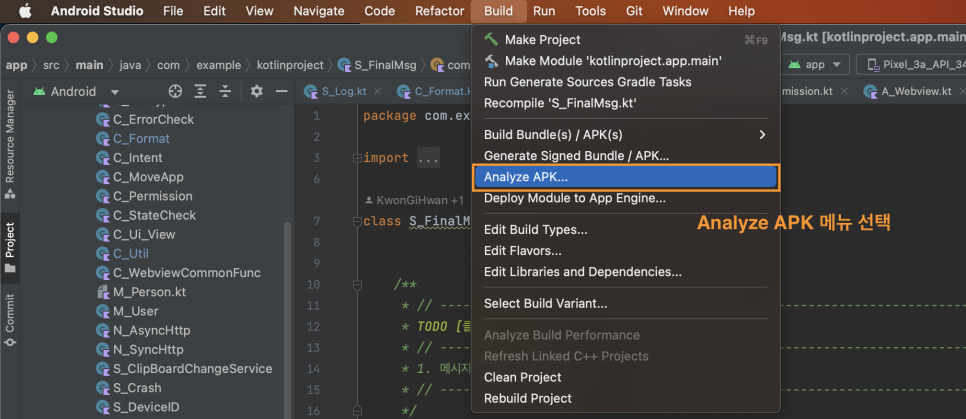Switch to the S_Log.kt tab
Screen dimensions: 966x419
344,91
